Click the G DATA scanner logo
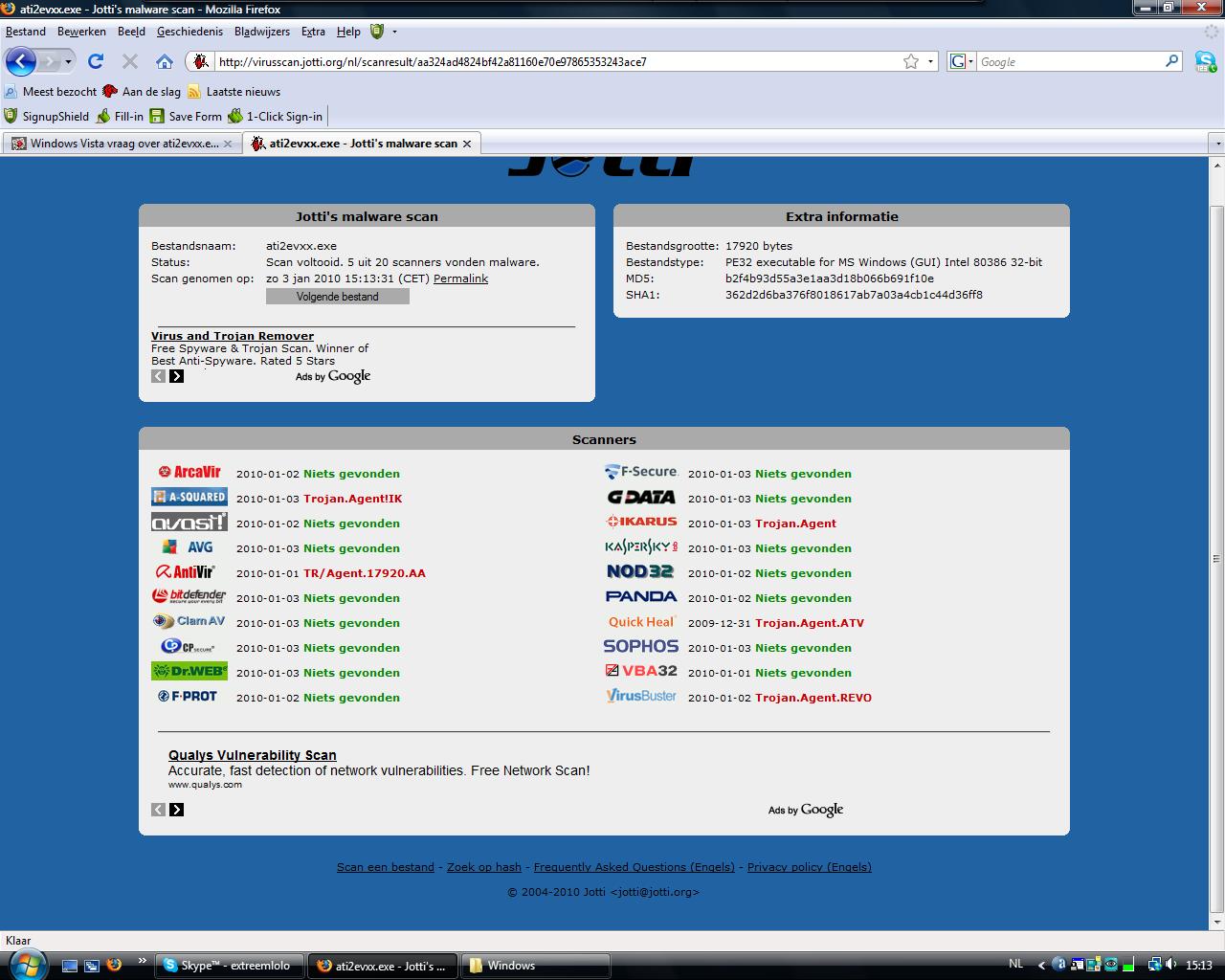Viewport: 1225px width, 980px height. point(641,497)
